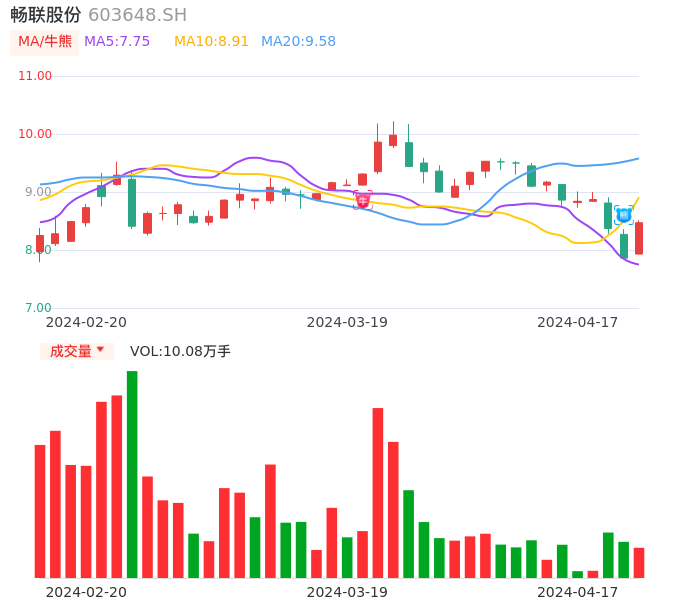Toggle the MA10 moving average legend
Screen dimensions: 686x606
click(x=211, y=42)
